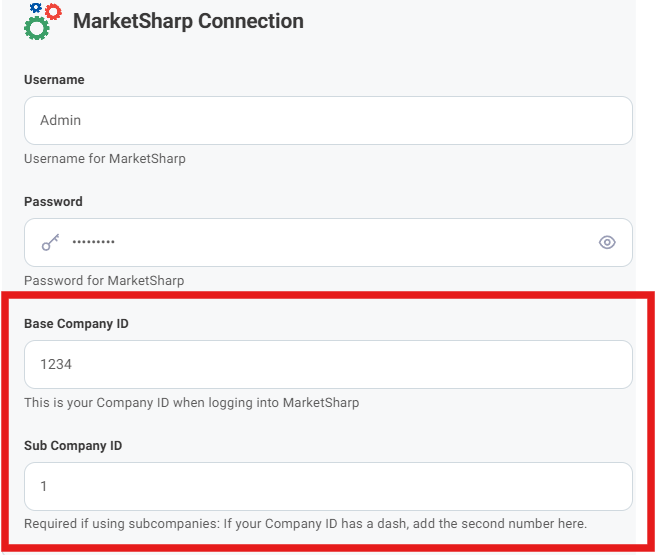Click the Company ID login hint text
The width and height of the screenshot is (655, 555).
pyautogui.click(x=191, y=403)
